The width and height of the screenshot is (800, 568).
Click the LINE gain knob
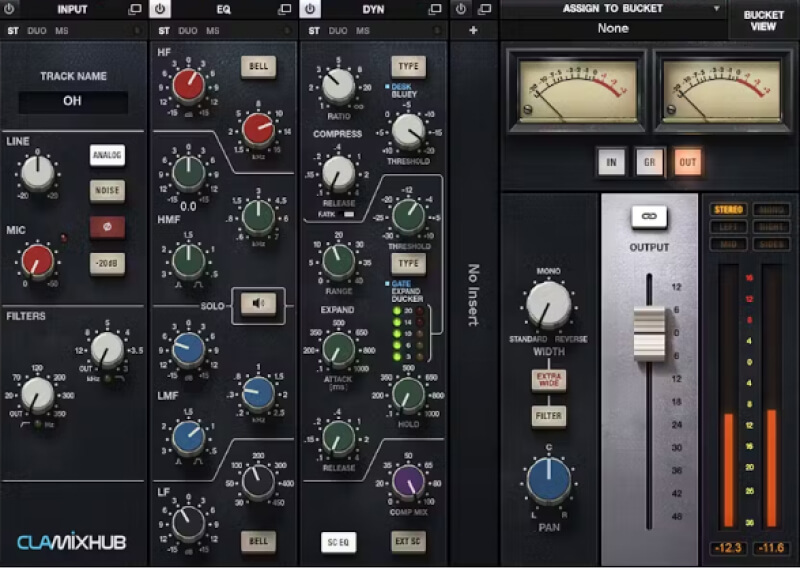point(37,173)
